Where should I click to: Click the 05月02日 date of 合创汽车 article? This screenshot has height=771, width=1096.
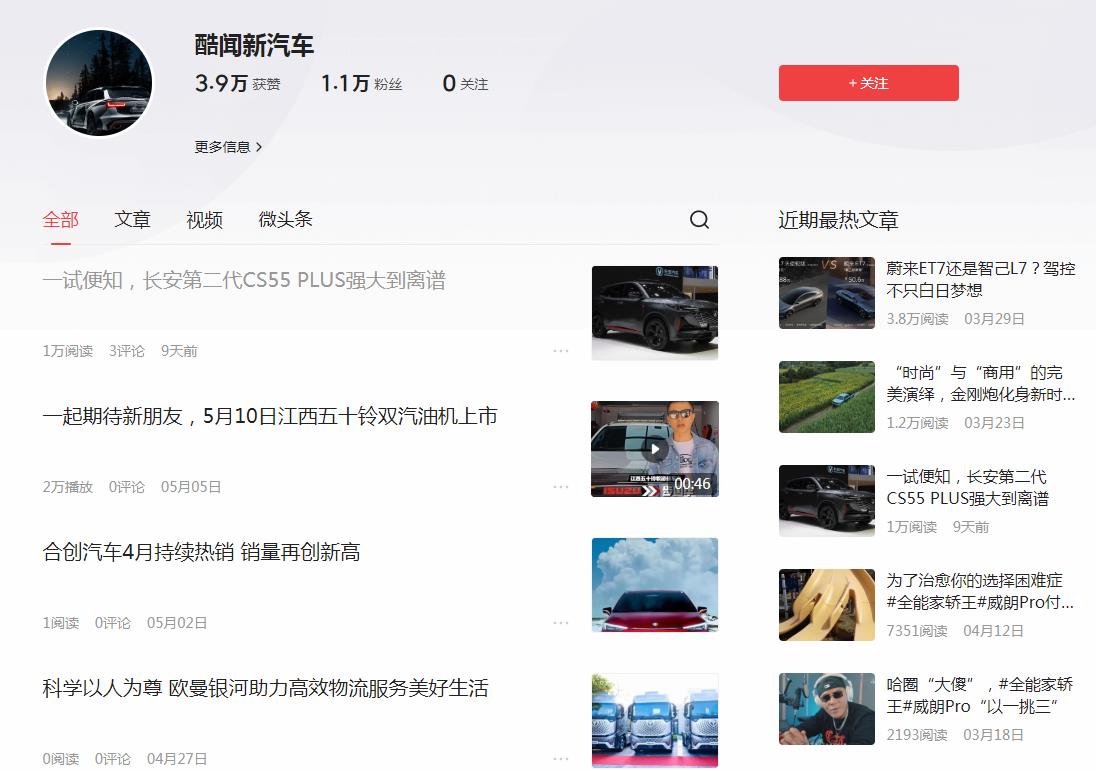[x=177, y=623]
